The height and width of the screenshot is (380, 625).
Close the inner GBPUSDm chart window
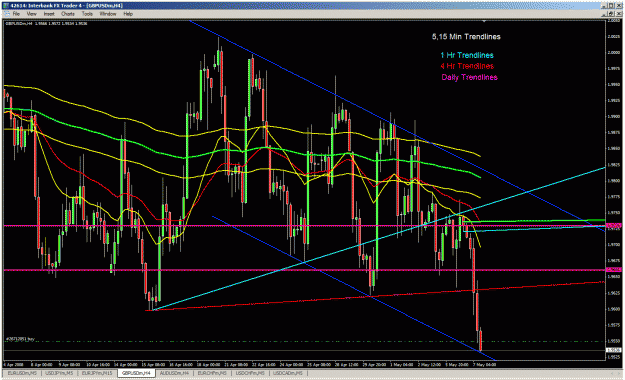619,14
